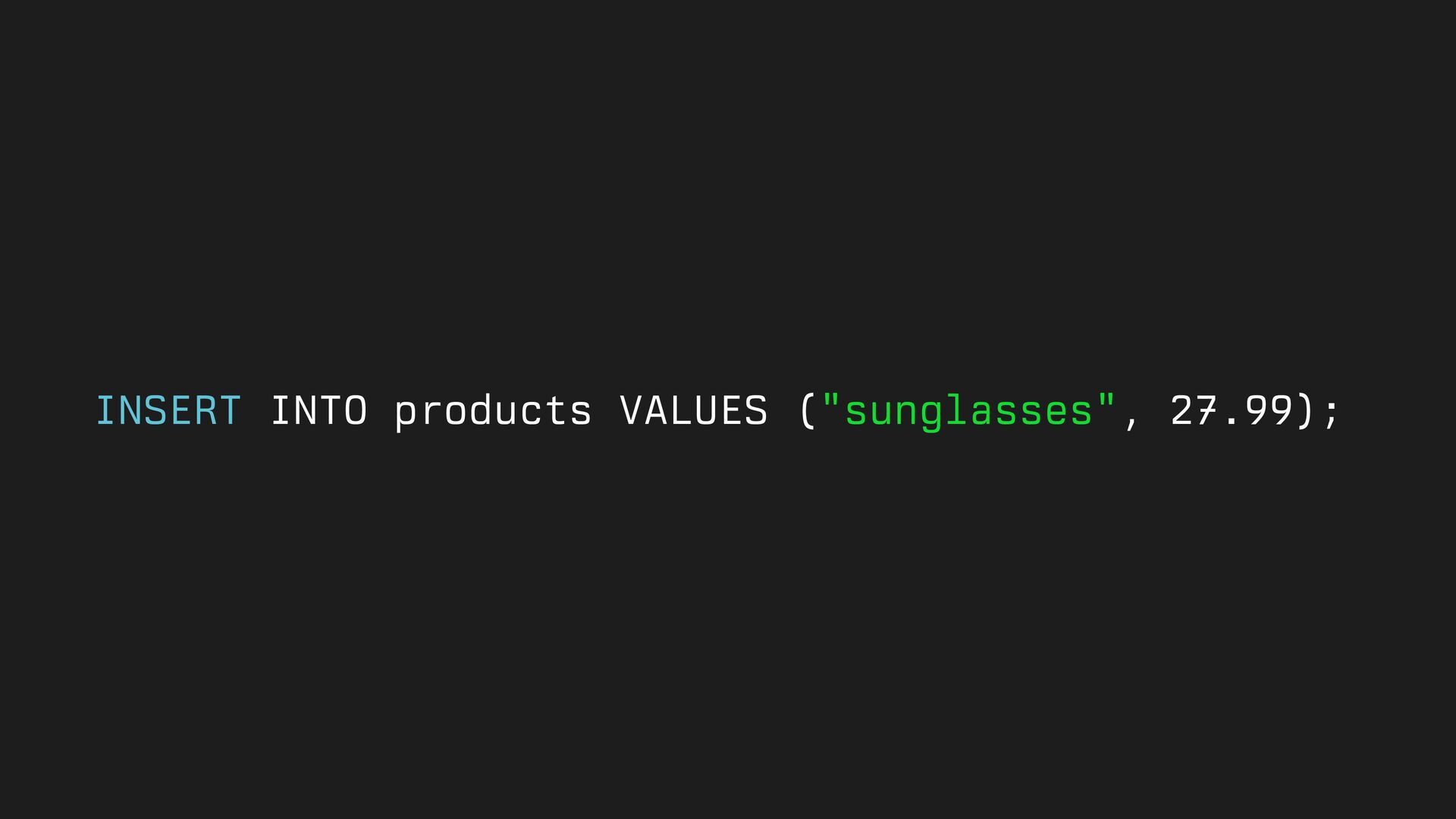
Task: Click the decimal point in 27.99
Action: click(x=1232, y=422)
